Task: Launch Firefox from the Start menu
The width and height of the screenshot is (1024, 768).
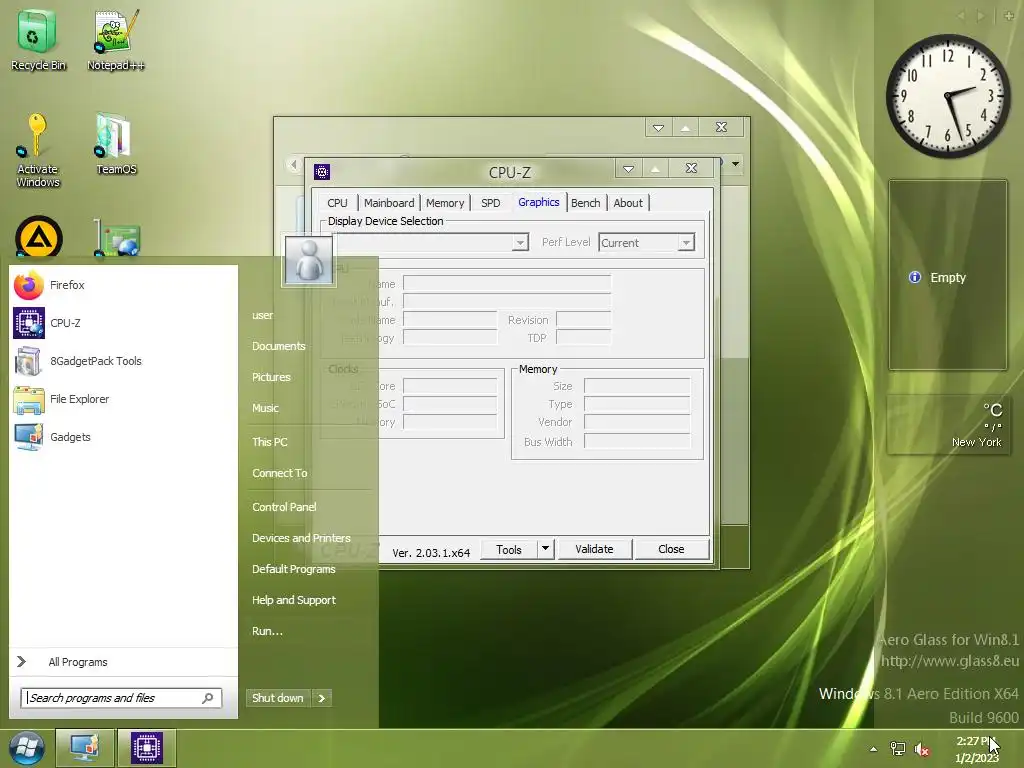Action: [123, 285]
